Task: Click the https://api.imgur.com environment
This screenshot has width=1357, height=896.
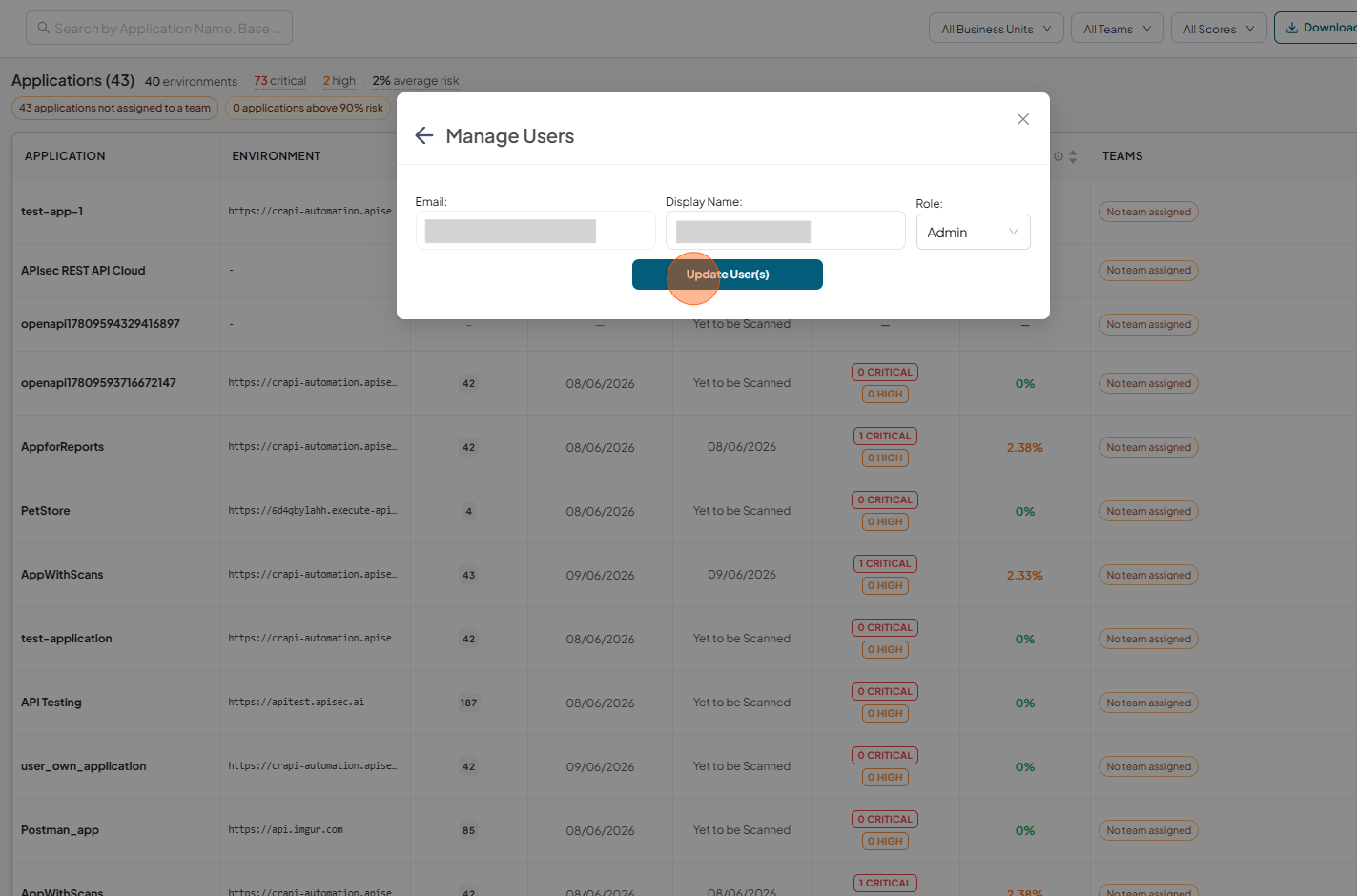Action: click(x=286, y=830)
